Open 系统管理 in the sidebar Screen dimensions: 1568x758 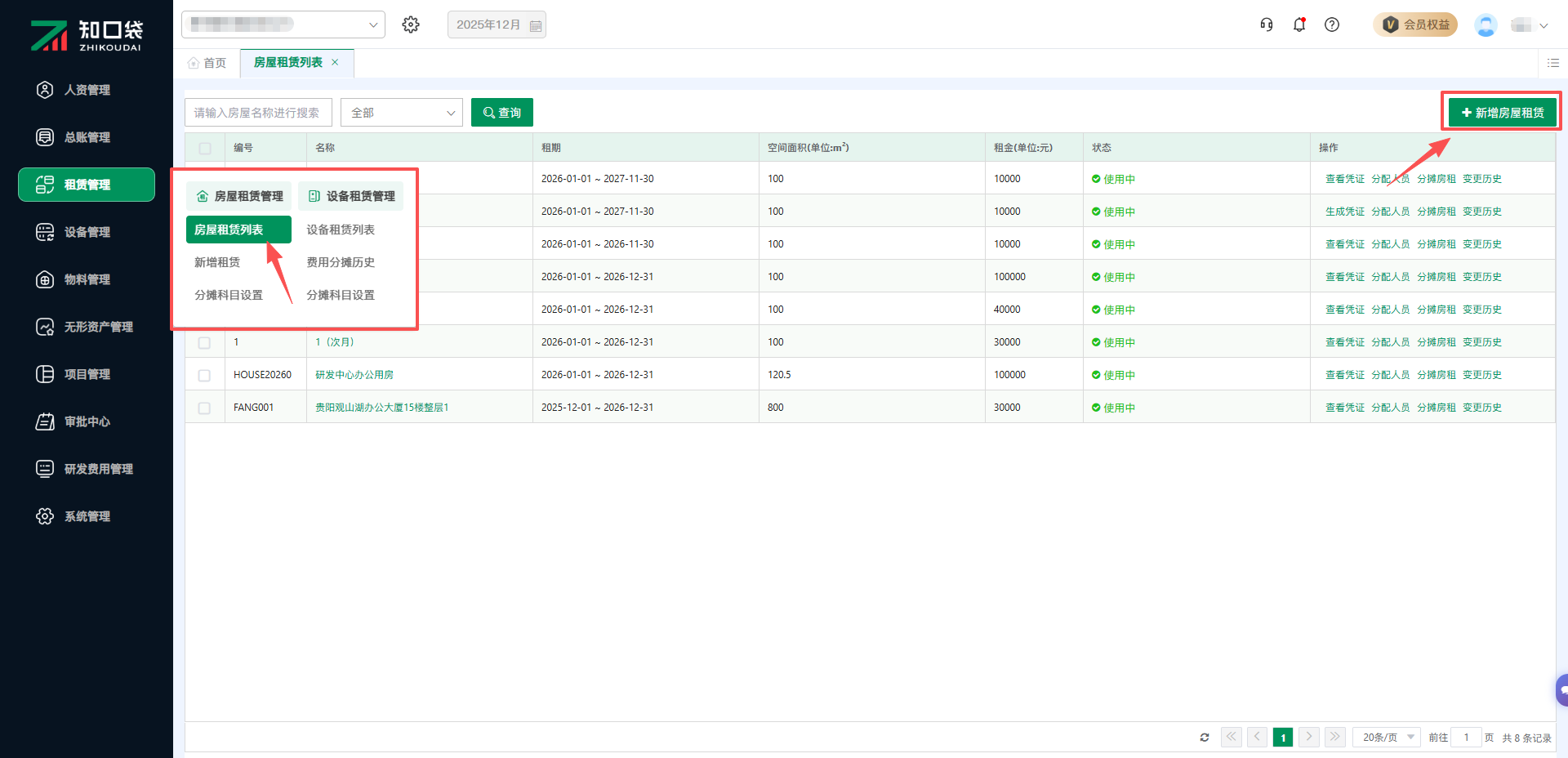coord(87,516)
